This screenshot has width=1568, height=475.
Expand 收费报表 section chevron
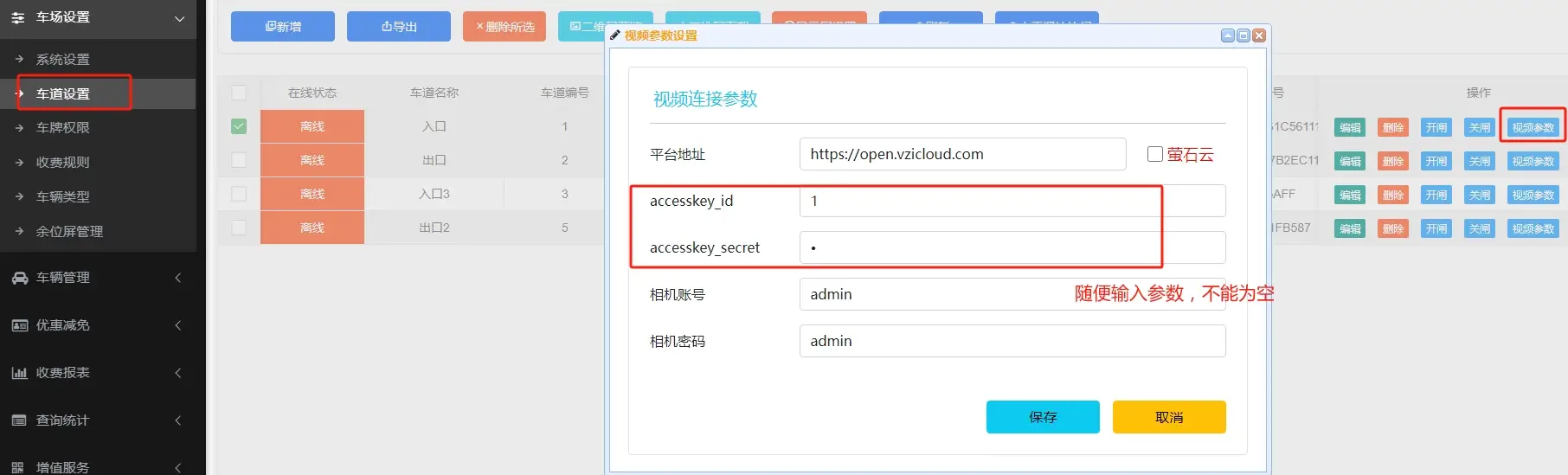coord(178,373)
